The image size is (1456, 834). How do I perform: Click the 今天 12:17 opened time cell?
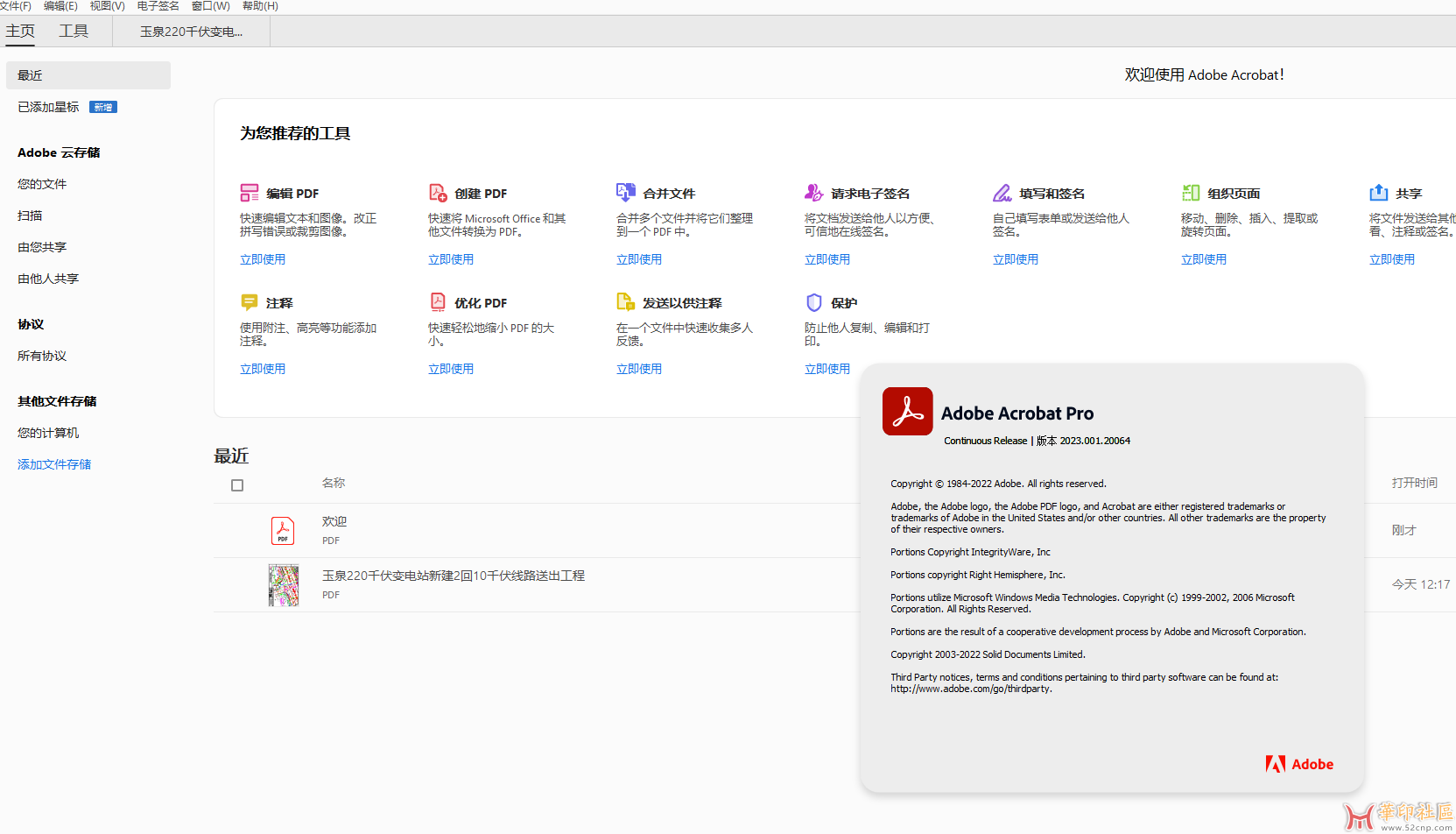(x=1421, y=584)
